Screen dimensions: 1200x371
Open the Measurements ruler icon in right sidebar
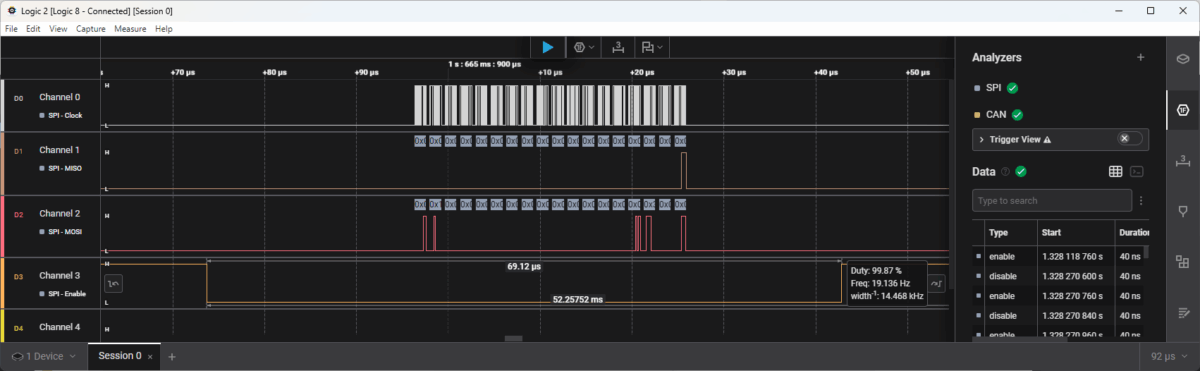coord(1183,160)
